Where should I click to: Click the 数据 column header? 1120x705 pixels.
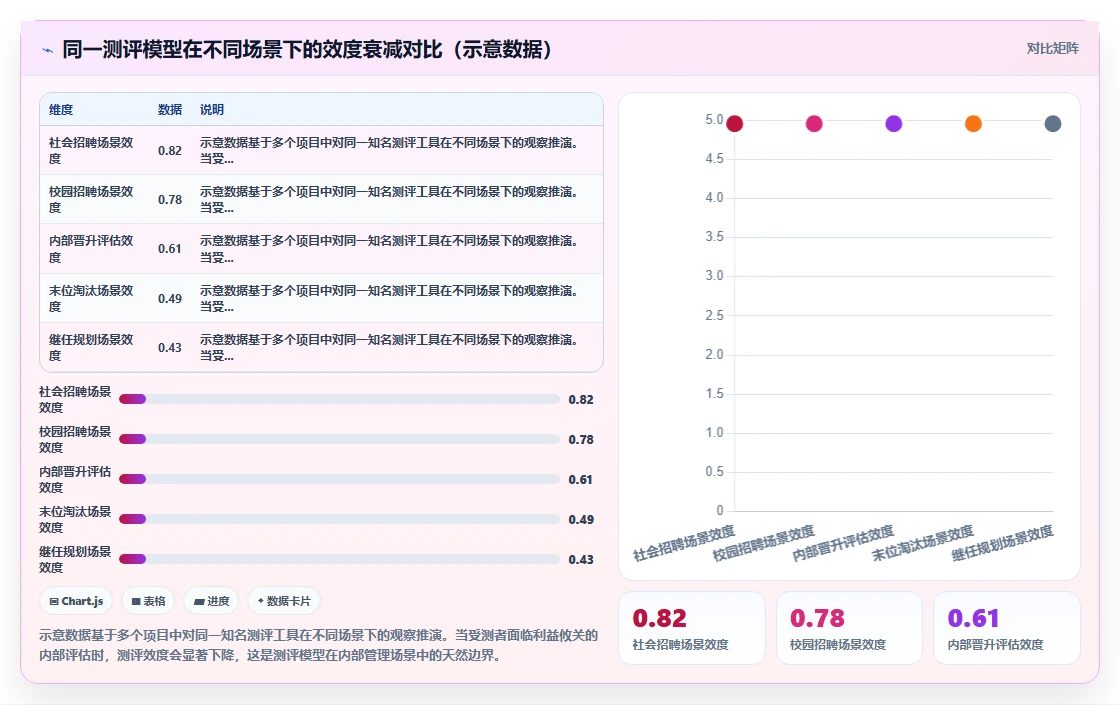[x=170, y=109]
